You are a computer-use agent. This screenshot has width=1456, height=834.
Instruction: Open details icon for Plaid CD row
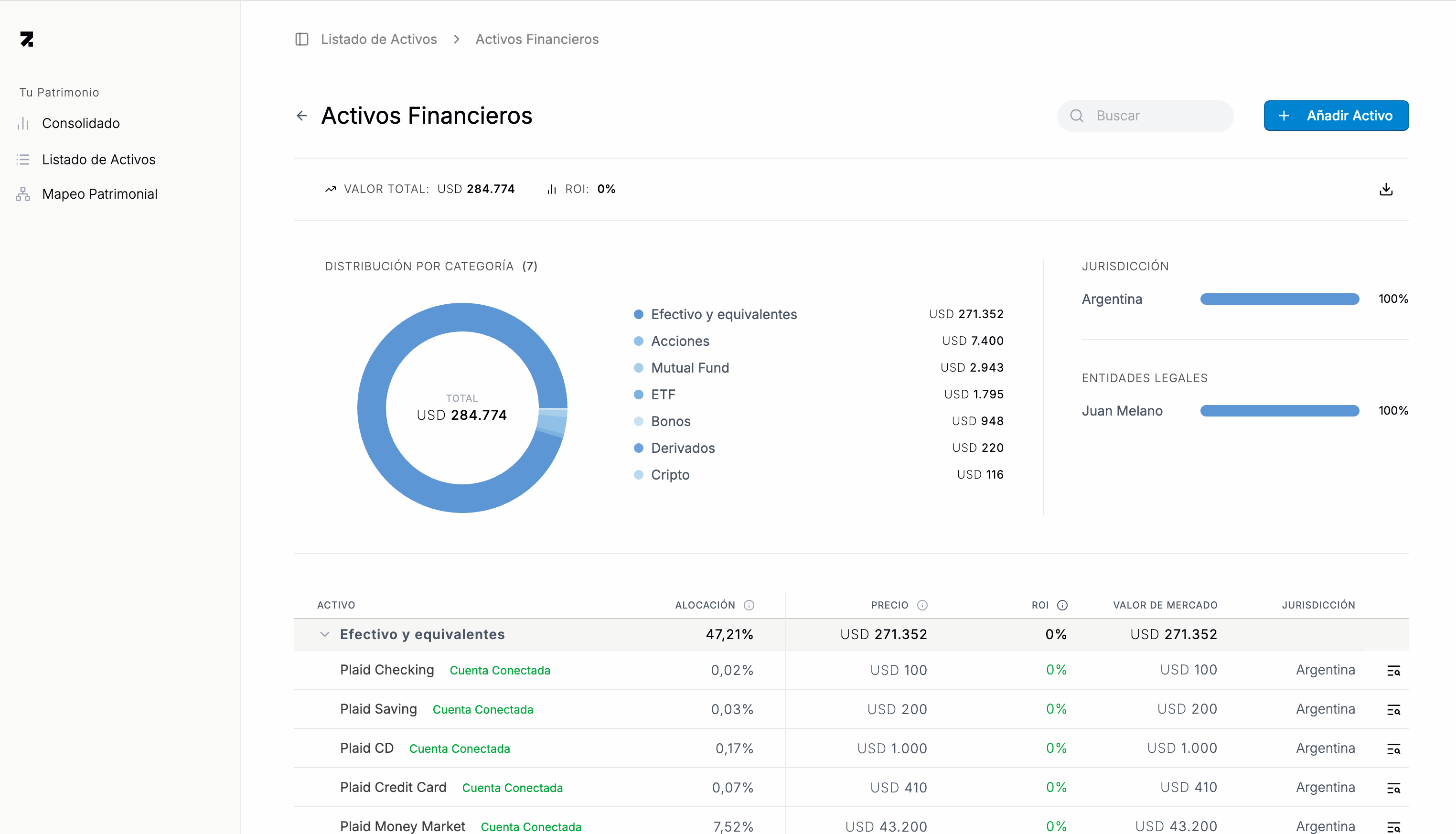(x=1393, y=748)
